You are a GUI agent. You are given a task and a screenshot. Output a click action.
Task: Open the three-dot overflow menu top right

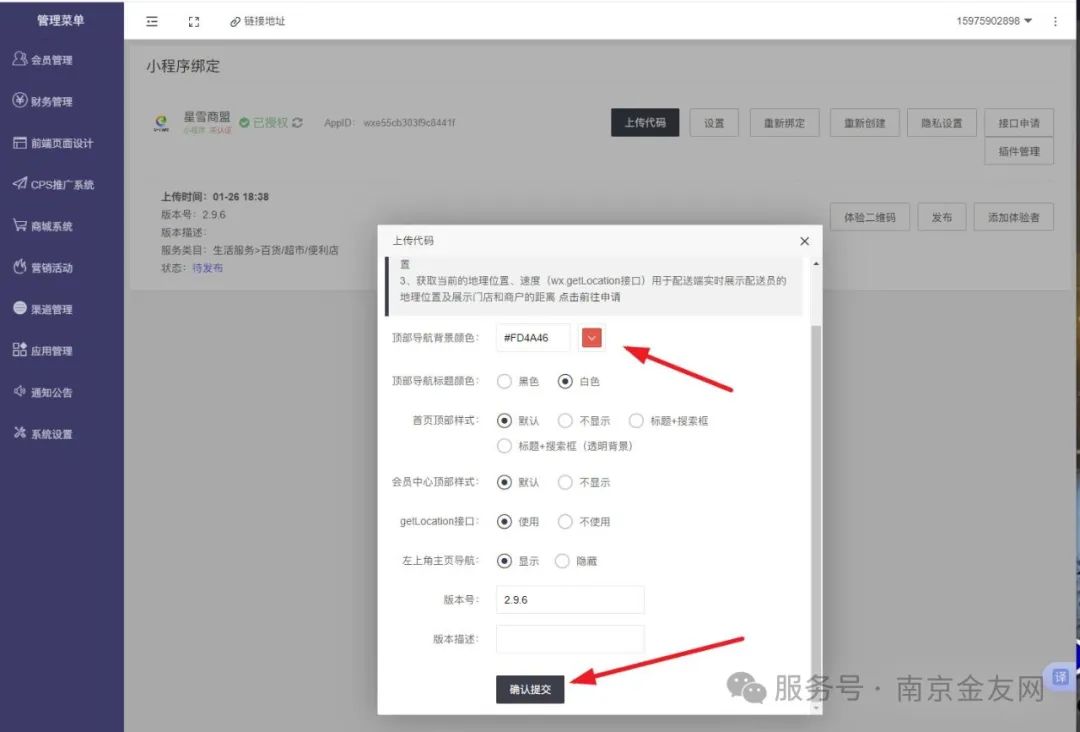(x=1057, y=20)
